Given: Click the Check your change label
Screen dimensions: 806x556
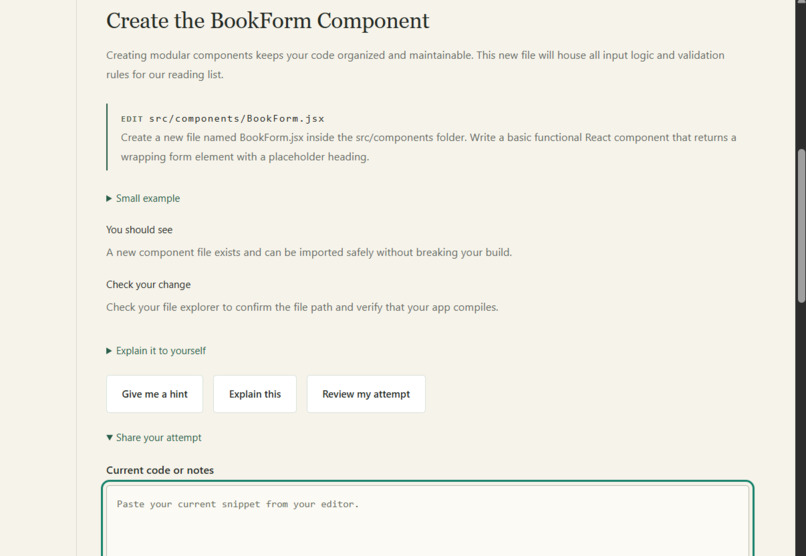Looking at the screenshot, I should tap(148, 285).
